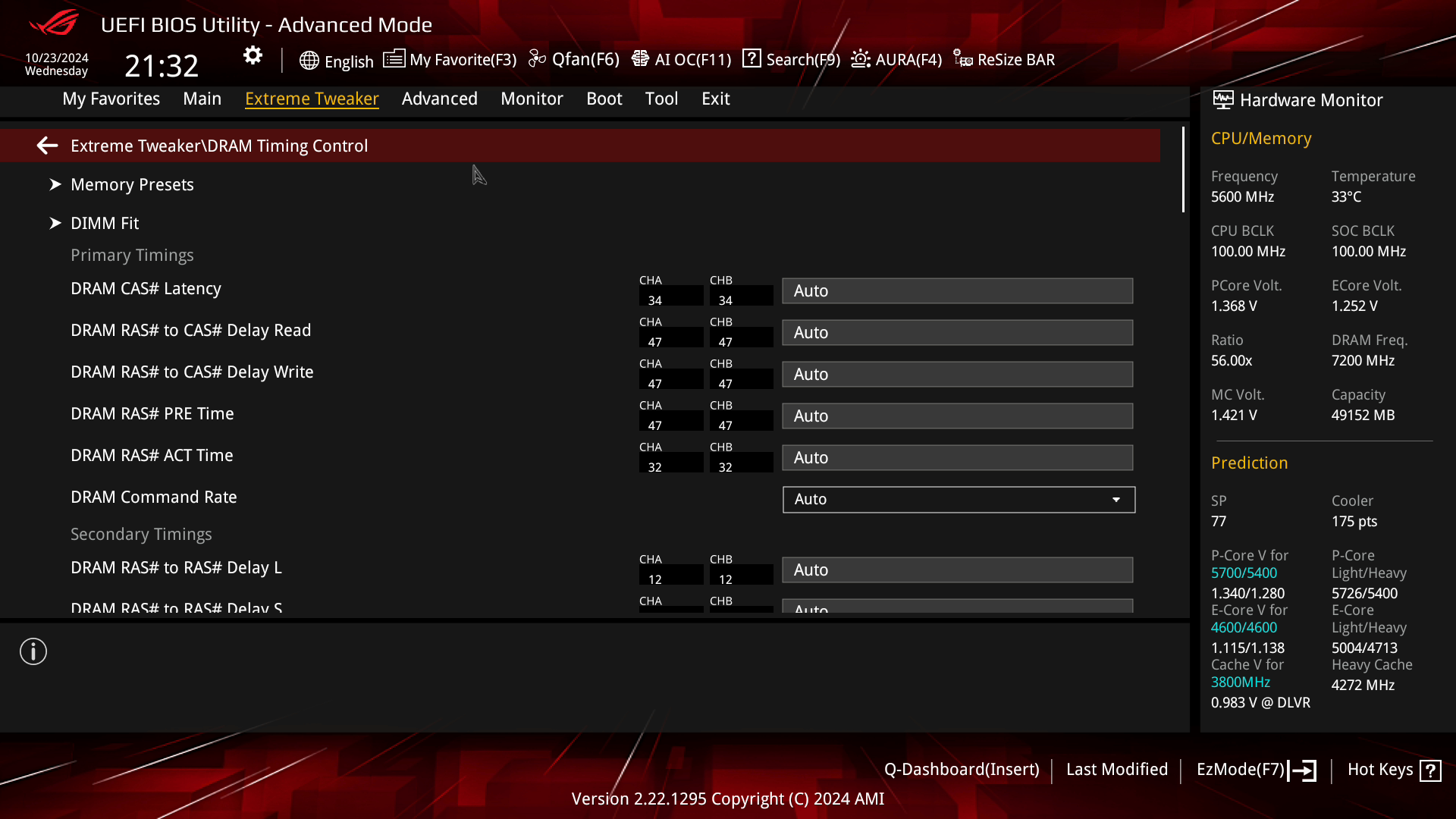Open AURA RGB lighting control
The image size is (1456, 819).
(x=895, y=59)
